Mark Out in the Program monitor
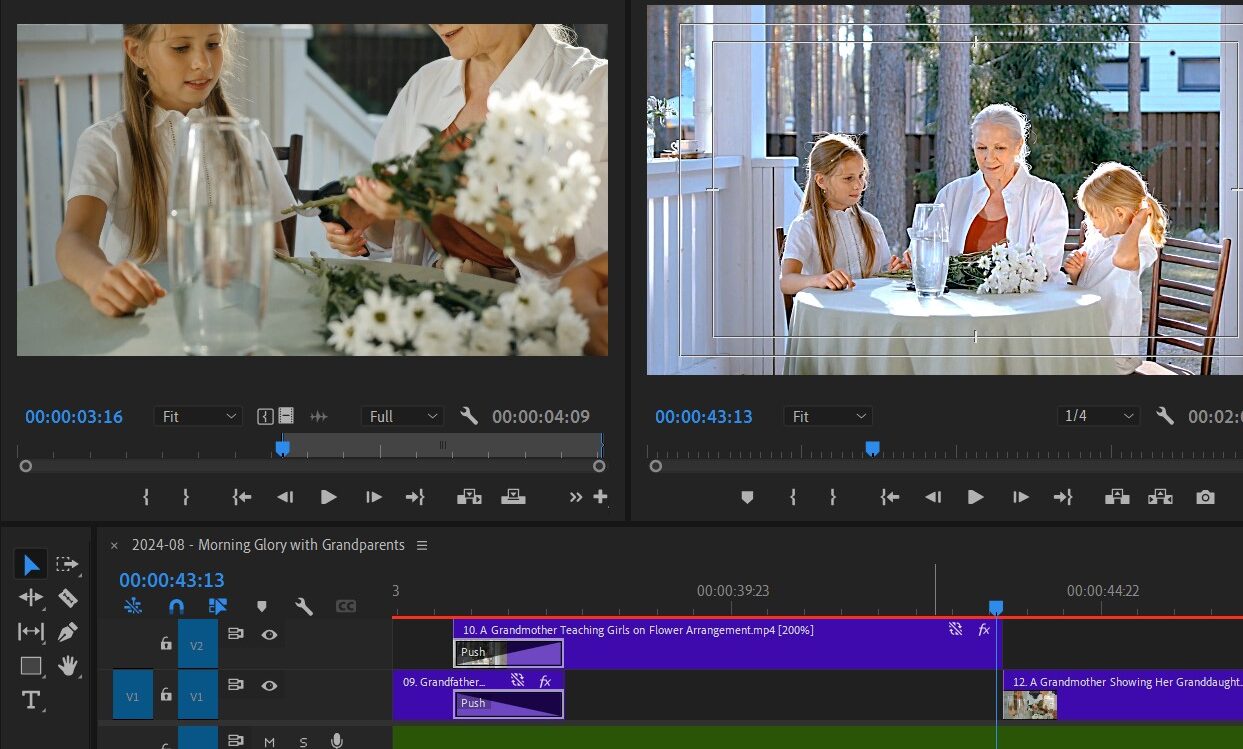Screen dimensions: 1243x749 (x=832, y=496)
